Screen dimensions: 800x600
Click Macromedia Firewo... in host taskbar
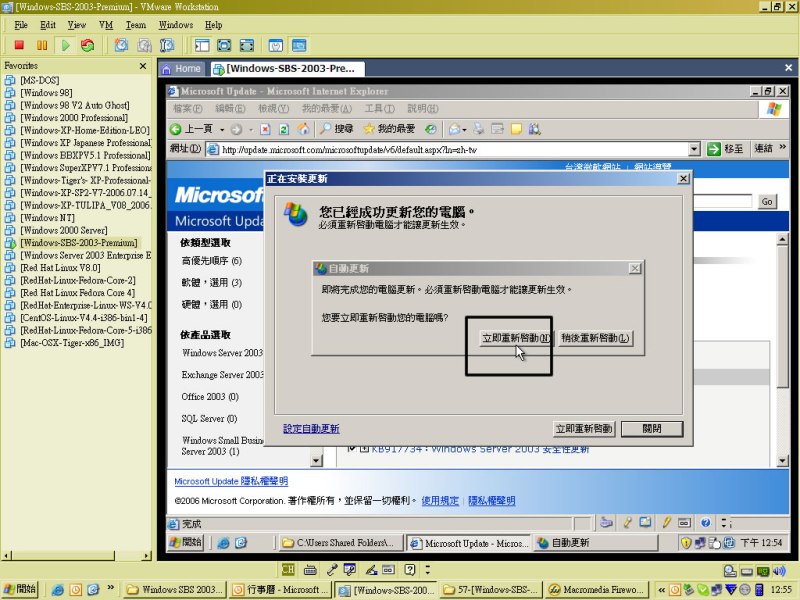596,590
